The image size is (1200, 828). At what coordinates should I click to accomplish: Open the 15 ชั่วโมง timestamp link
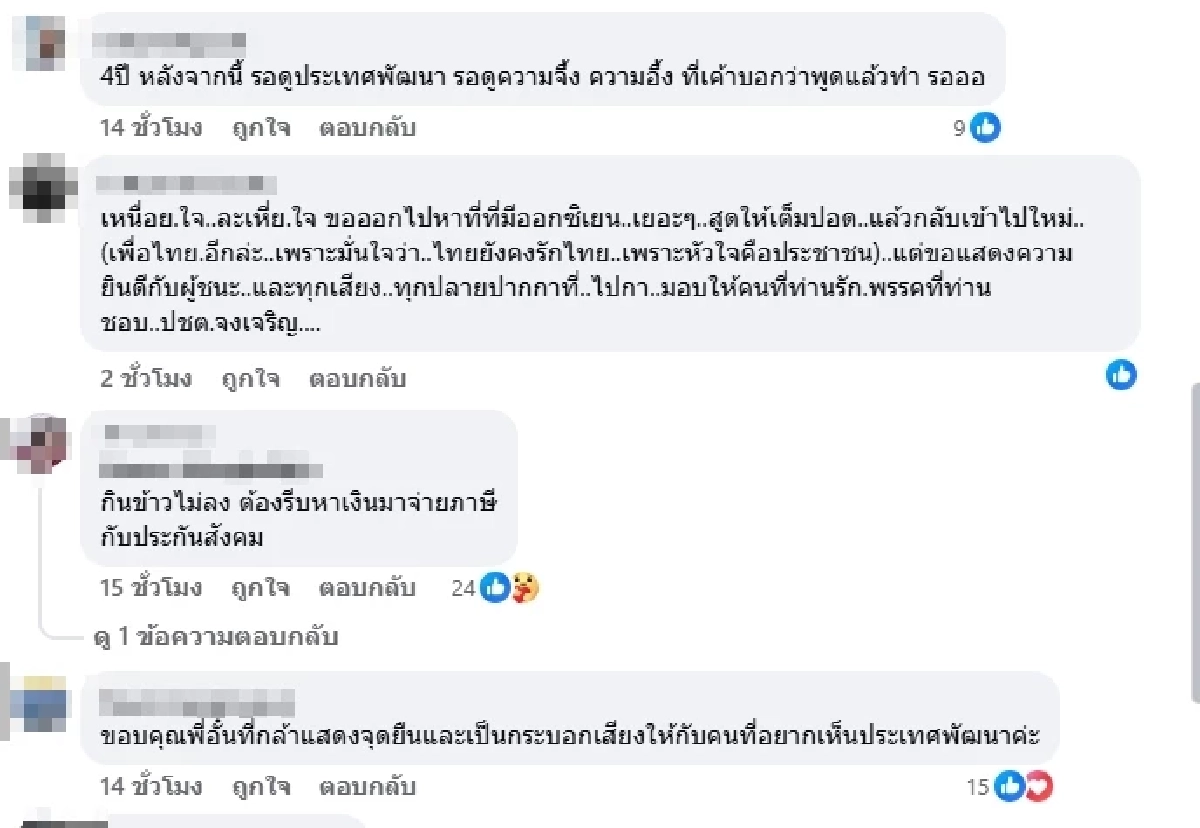pos(150,589)
